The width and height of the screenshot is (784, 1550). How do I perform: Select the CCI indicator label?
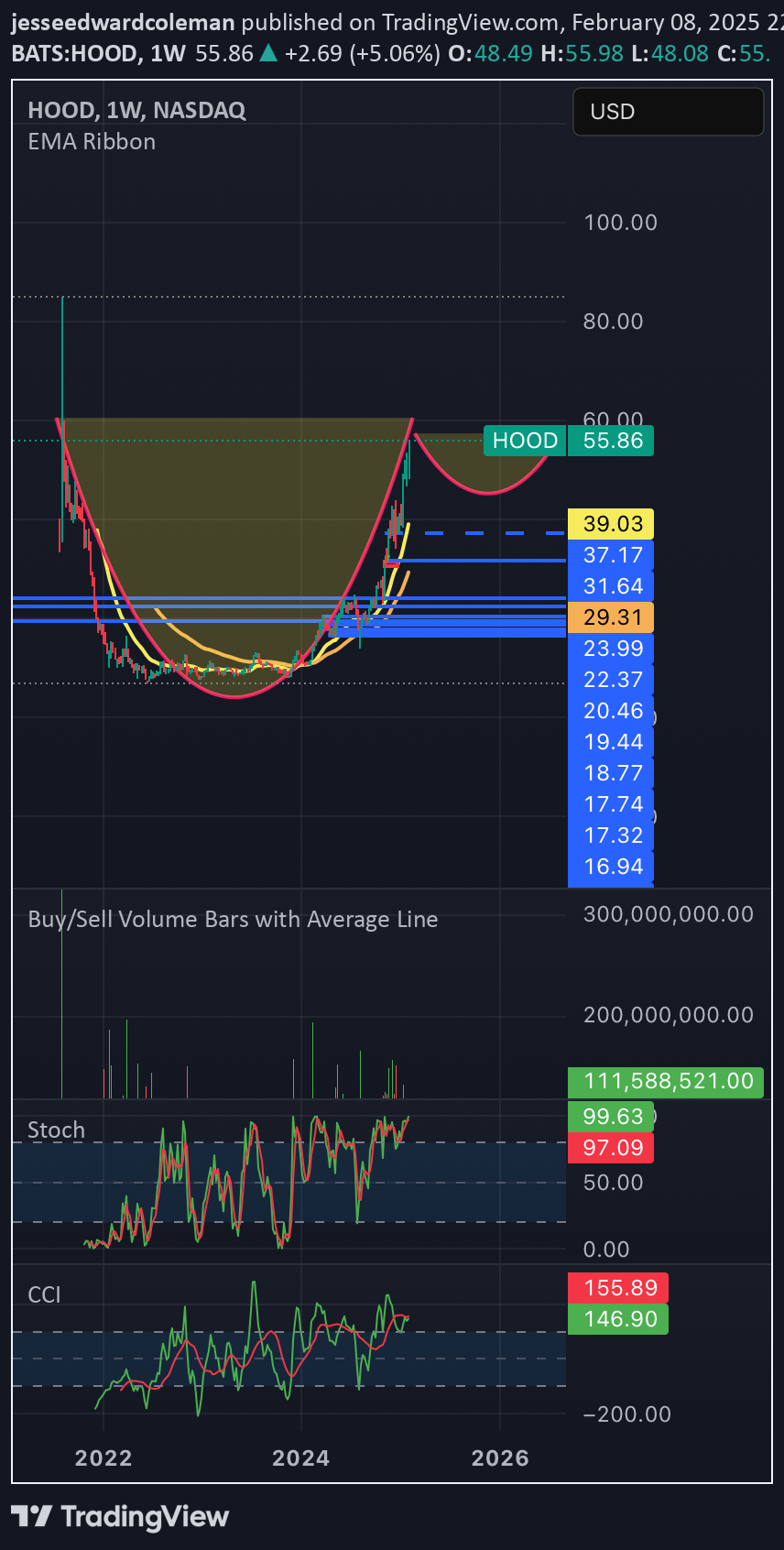point(44,1294)
